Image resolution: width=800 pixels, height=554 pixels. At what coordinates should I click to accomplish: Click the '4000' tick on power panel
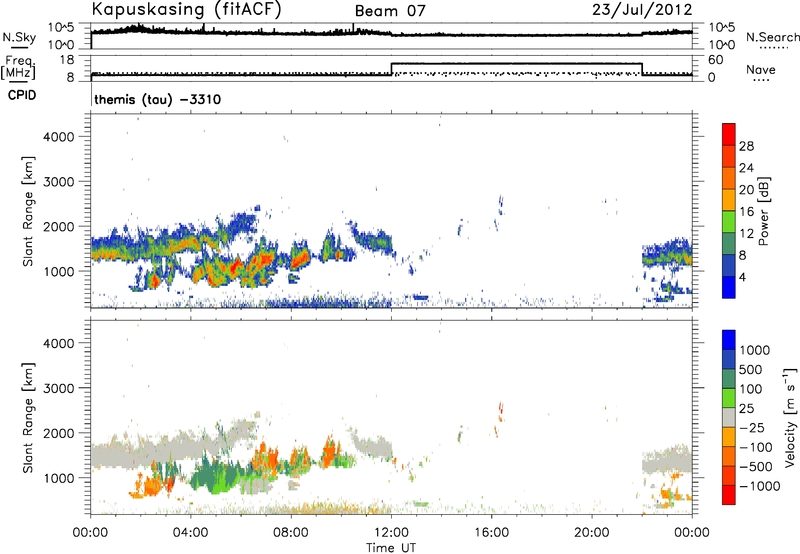pyautogui.click(x=59, y=137)
